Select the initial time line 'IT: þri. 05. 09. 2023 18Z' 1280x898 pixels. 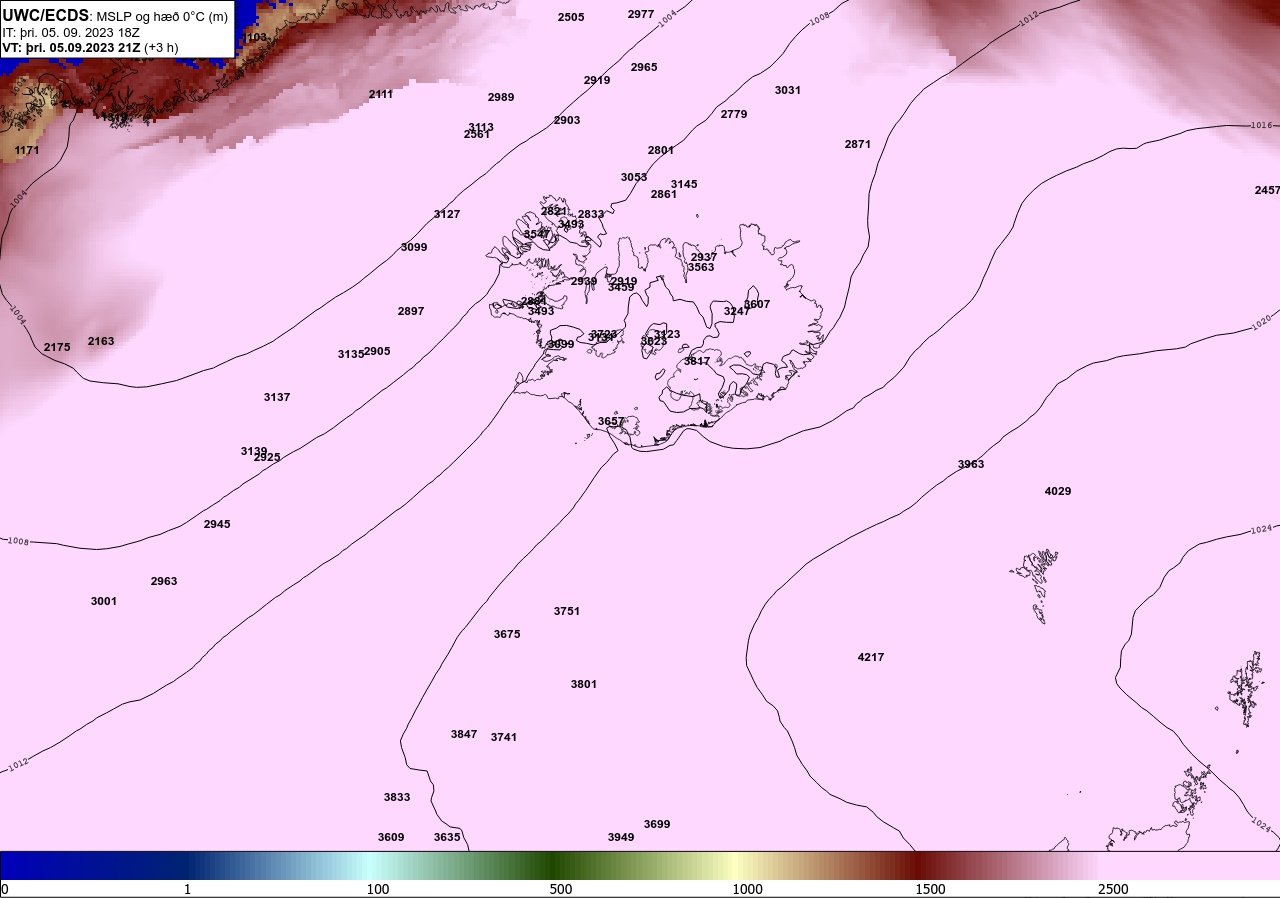(x=71, y=32)
